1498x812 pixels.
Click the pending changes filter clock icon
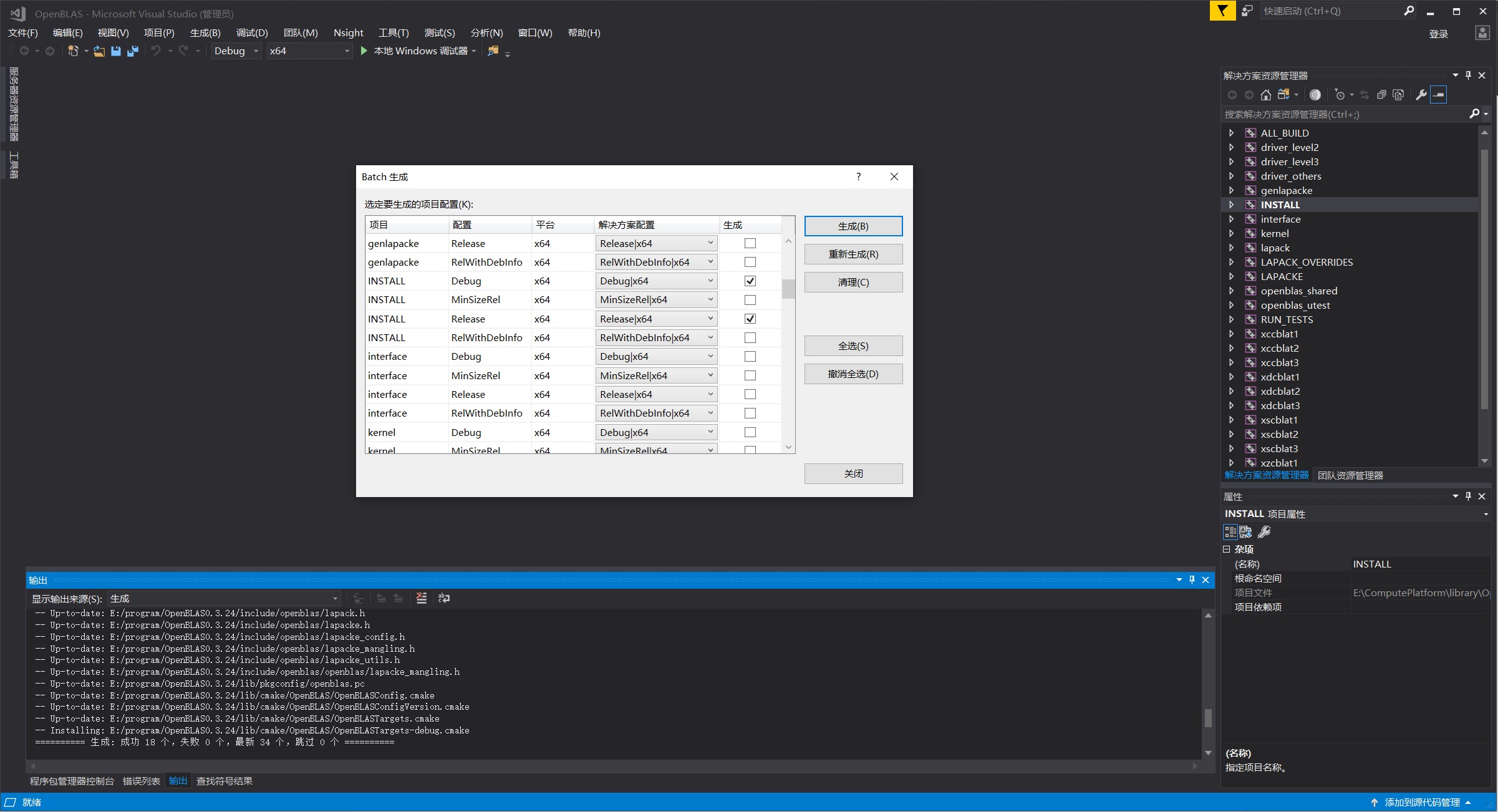click(x=1340, y=95)
